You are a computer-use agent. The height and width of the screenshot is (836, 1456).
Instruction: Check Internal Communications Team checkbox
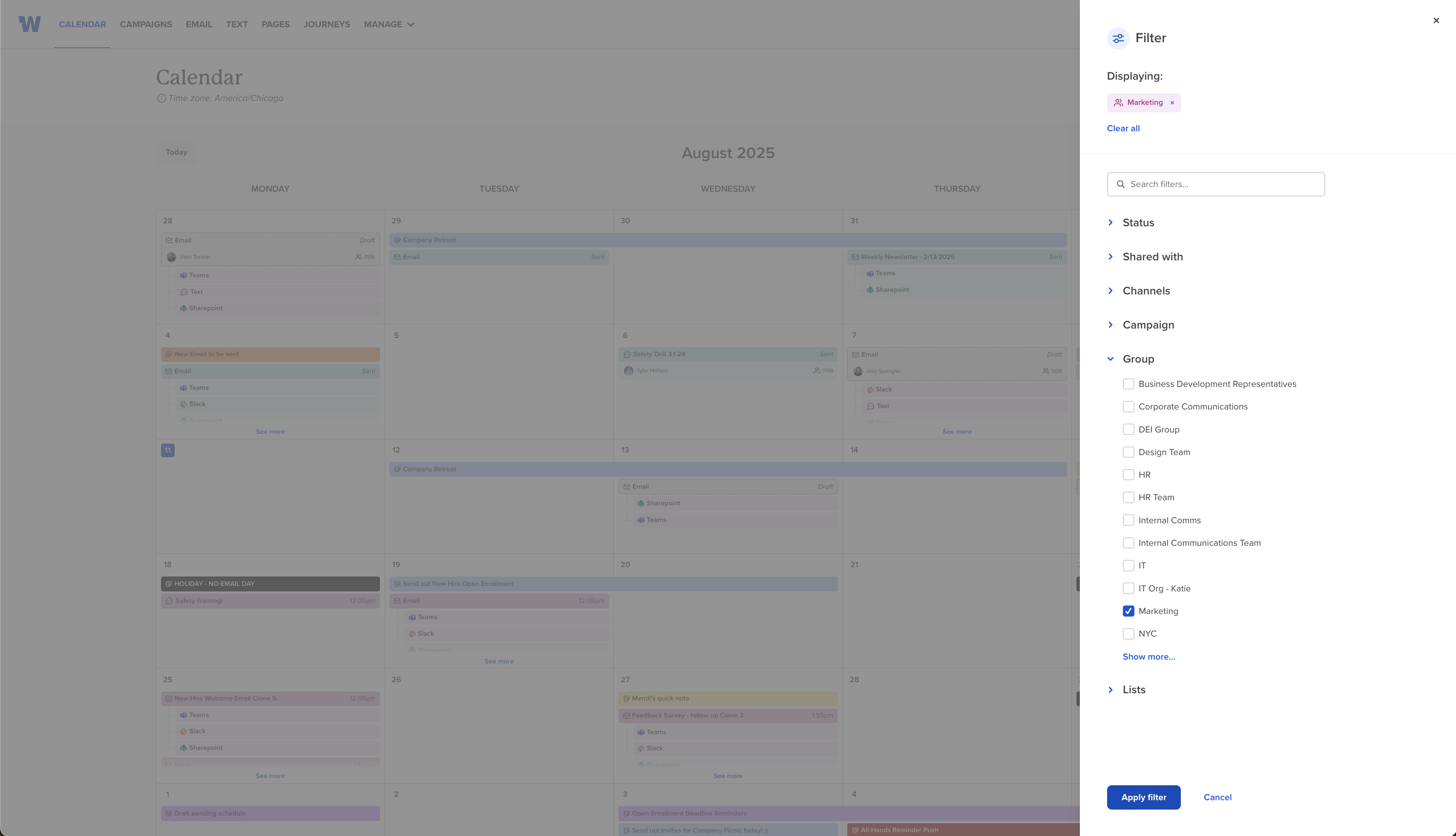(1128, 543)
